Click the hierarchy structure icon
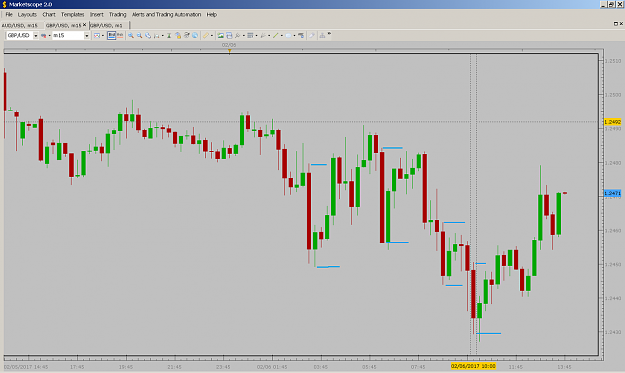The image size is (625, 373). coord(322,35)
